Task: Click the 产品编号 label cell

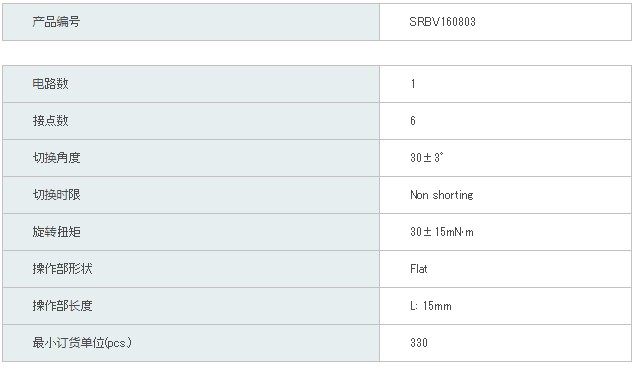Action: pos(191,22)
